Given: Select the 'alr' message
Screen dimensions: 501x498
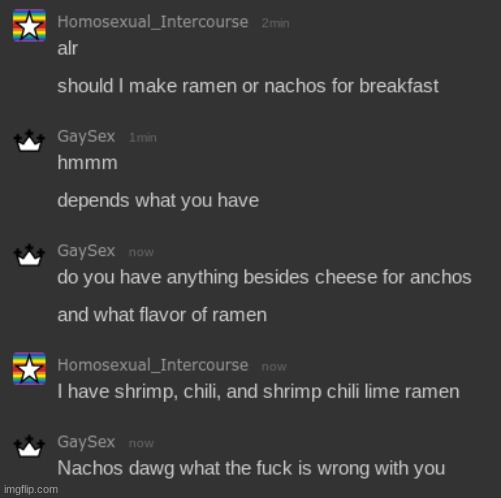Looking at the screenshot, I should click(68, 49).
